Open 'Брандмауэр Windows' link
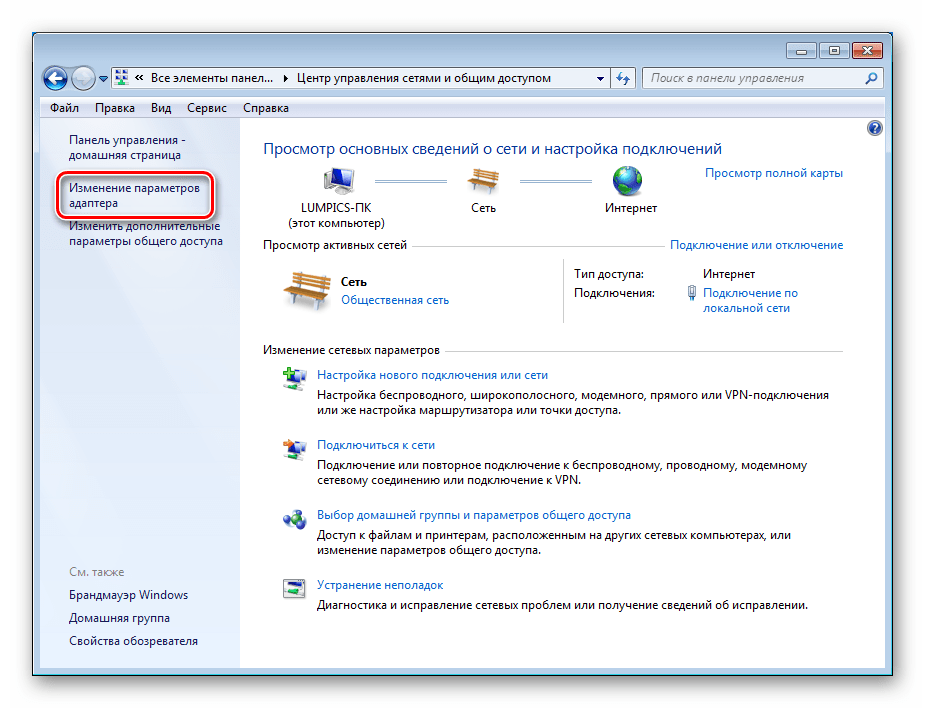 [129, 595]
